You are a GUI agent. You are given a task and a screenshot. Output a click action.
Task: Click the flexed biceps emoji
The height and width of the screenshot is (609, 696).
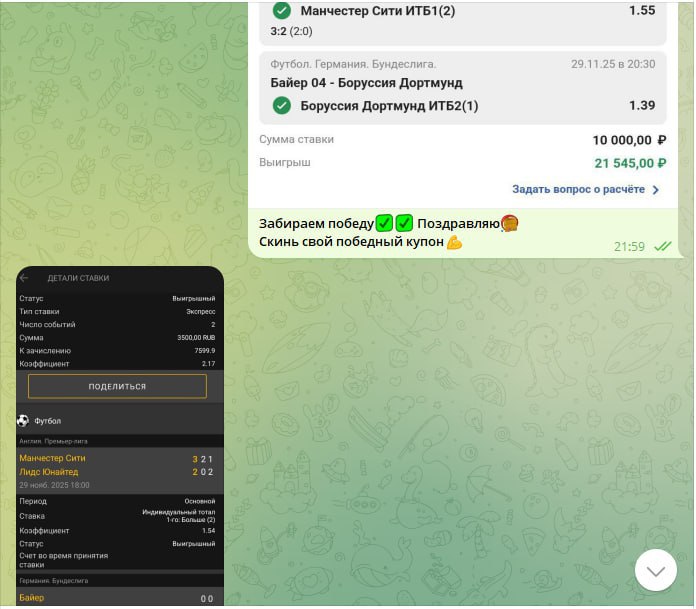[x=455, y=242]
